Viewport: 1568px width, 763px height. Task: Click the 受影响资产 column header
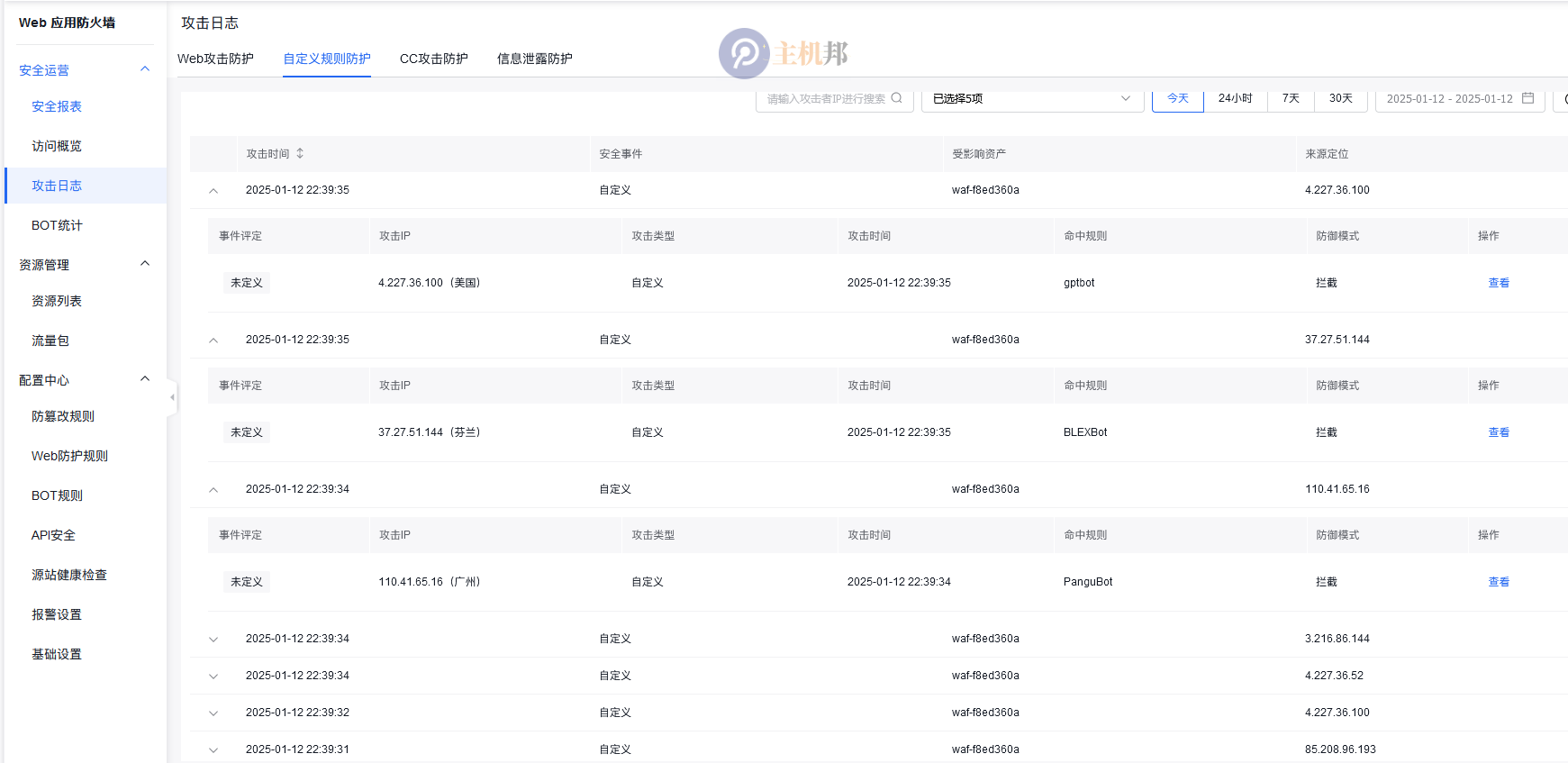click(979, 154)
